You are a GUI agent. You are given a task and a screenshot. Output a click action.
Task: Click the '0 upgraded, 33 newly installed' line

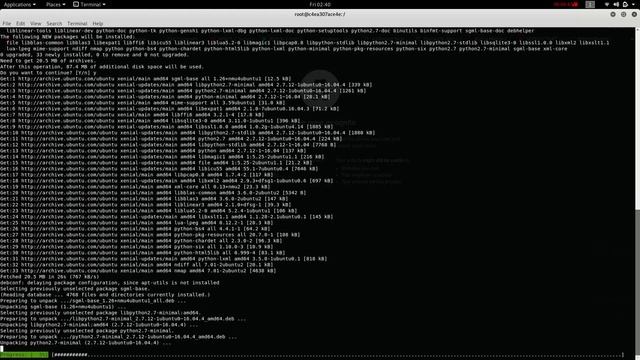94,55
